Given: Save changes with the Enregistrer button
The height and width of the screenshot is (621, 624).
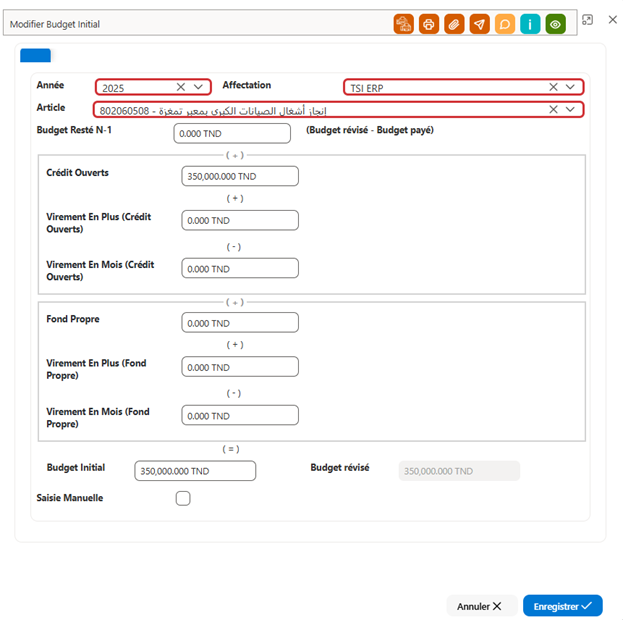Looking at the screenshot, I should (x=563, y=606).
